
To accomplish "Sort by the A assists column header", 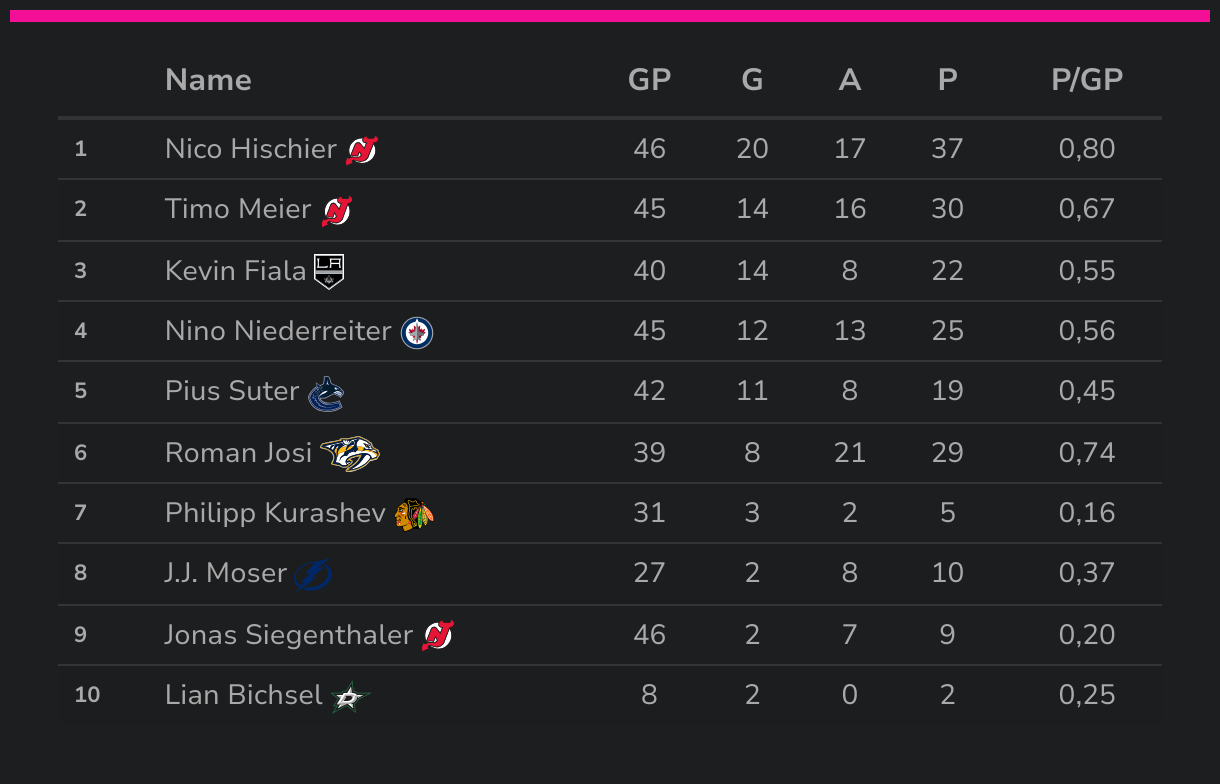I will coord(849,80).
